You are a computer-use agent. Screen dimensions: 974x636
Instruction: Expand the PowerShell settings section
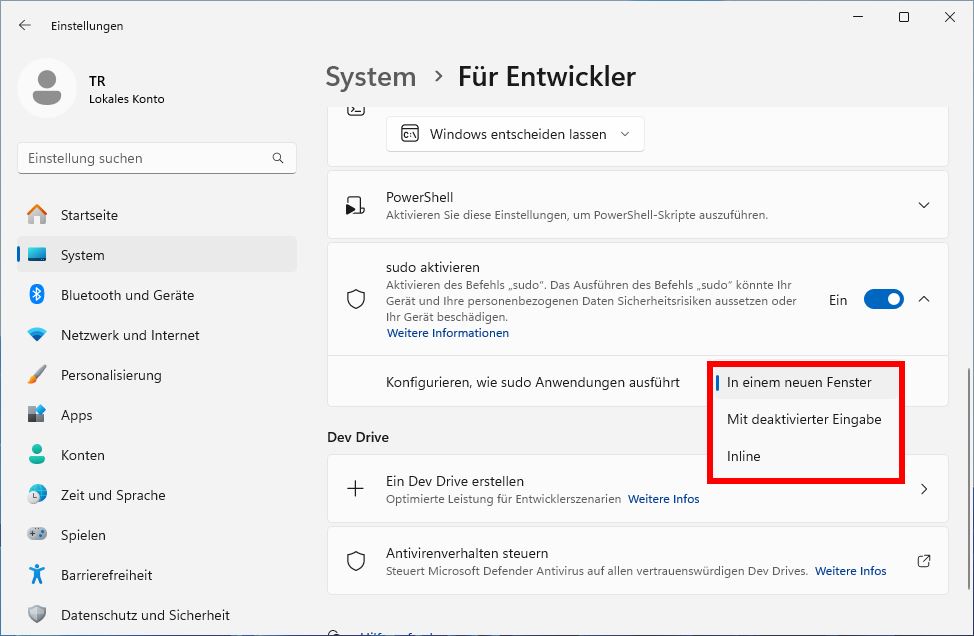924,205
